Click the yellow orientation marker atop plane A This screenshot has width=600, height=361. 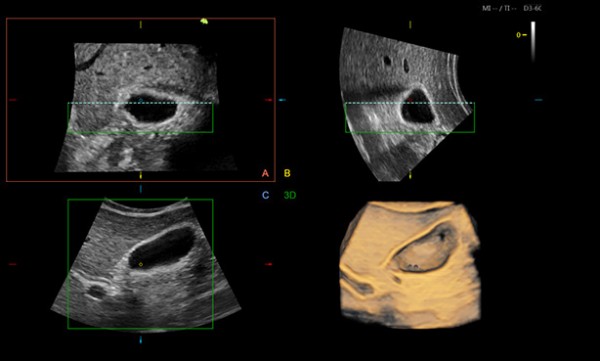coord(204,21)
